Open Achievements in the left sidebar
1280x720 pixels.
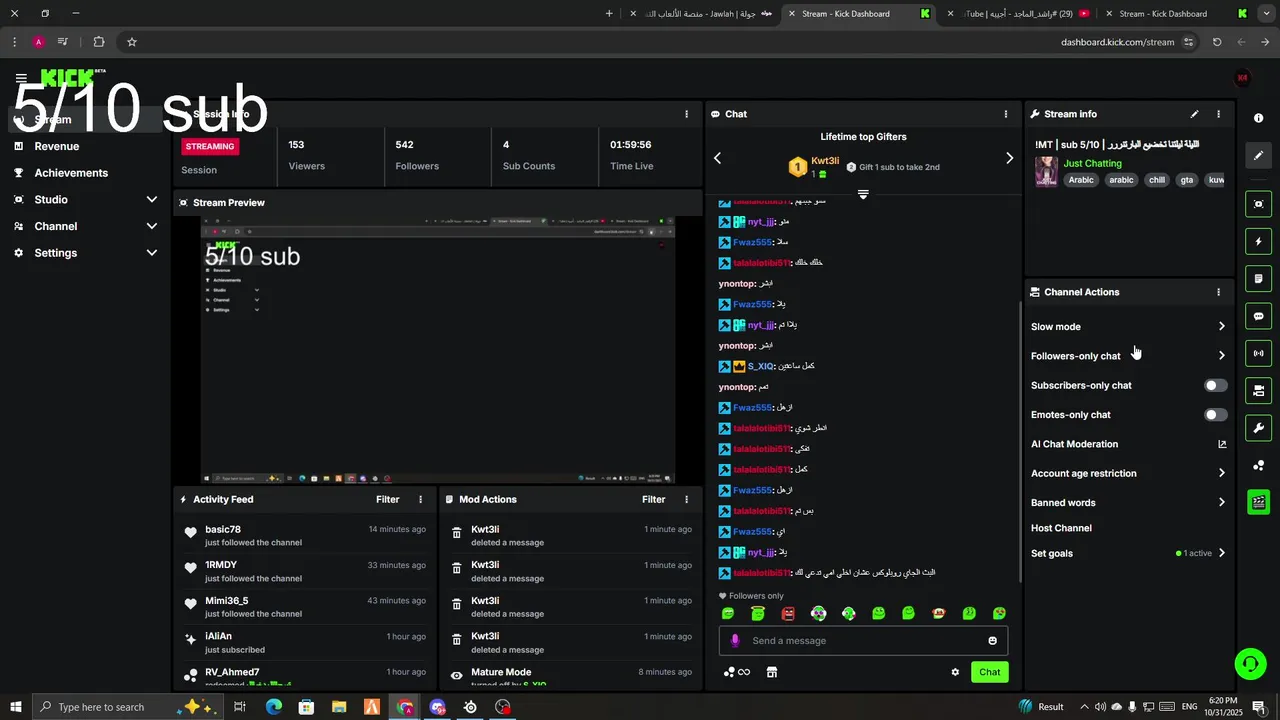click(71, 172)
